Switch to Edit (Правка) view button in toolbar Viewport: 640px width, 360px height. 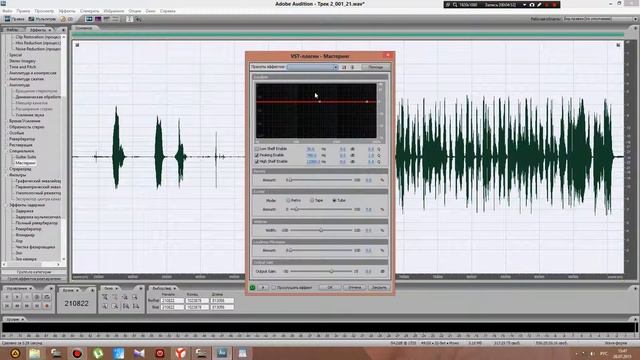pos(14,19)
